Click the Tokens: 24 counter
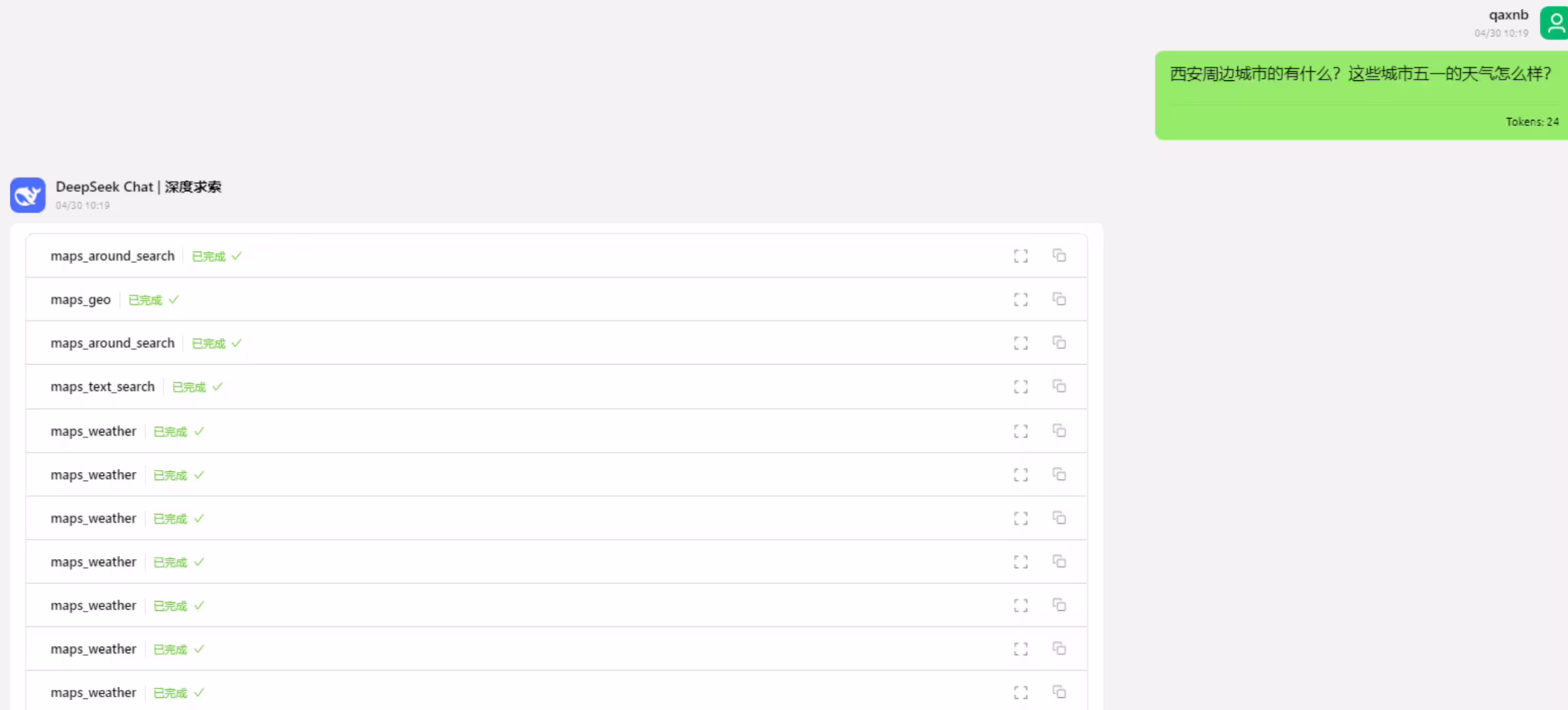The height and width of the screenshot is (710, 1568). [1532, 122]
